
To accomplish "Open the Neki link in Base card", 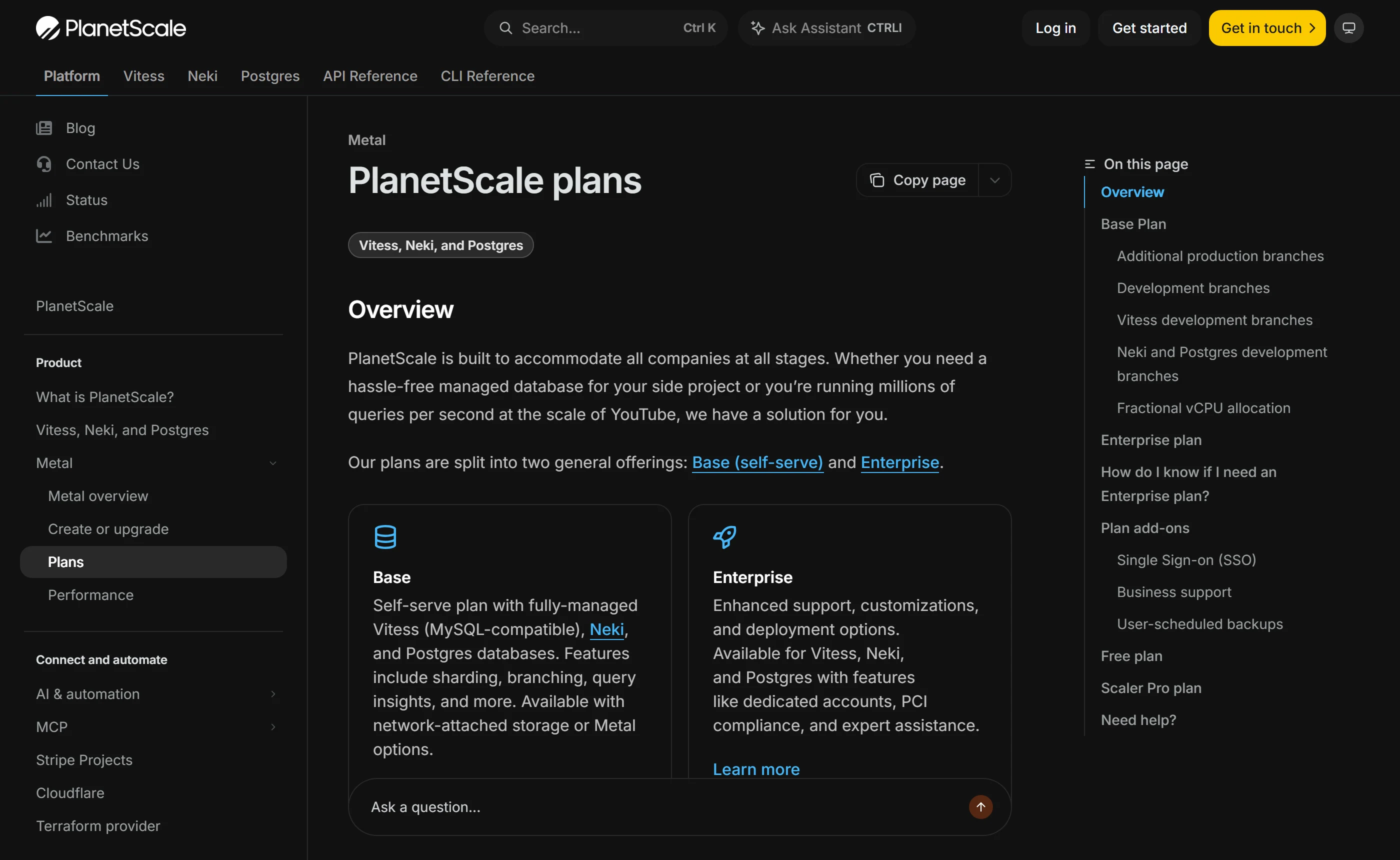I will pyautogui.click(x=606, y=629).
